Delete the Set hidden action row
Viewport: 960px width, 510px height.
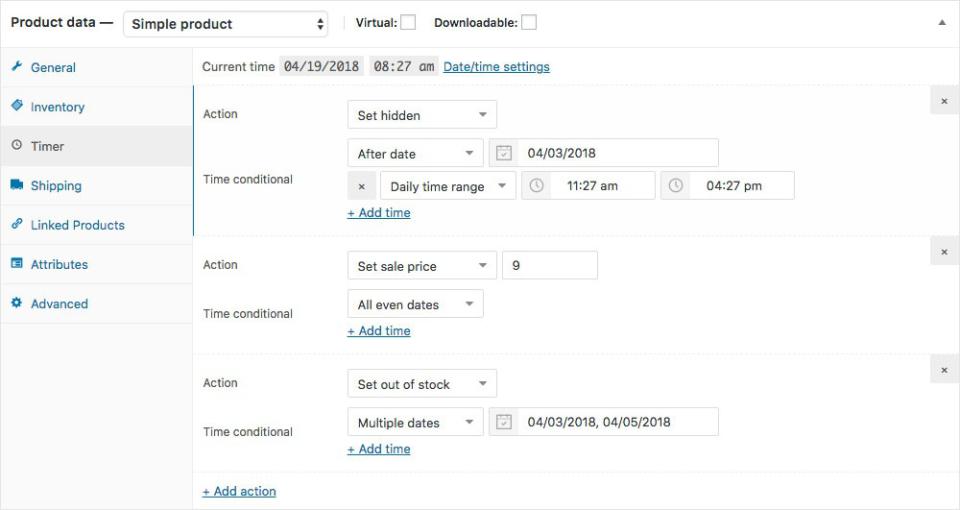[944, 101]
